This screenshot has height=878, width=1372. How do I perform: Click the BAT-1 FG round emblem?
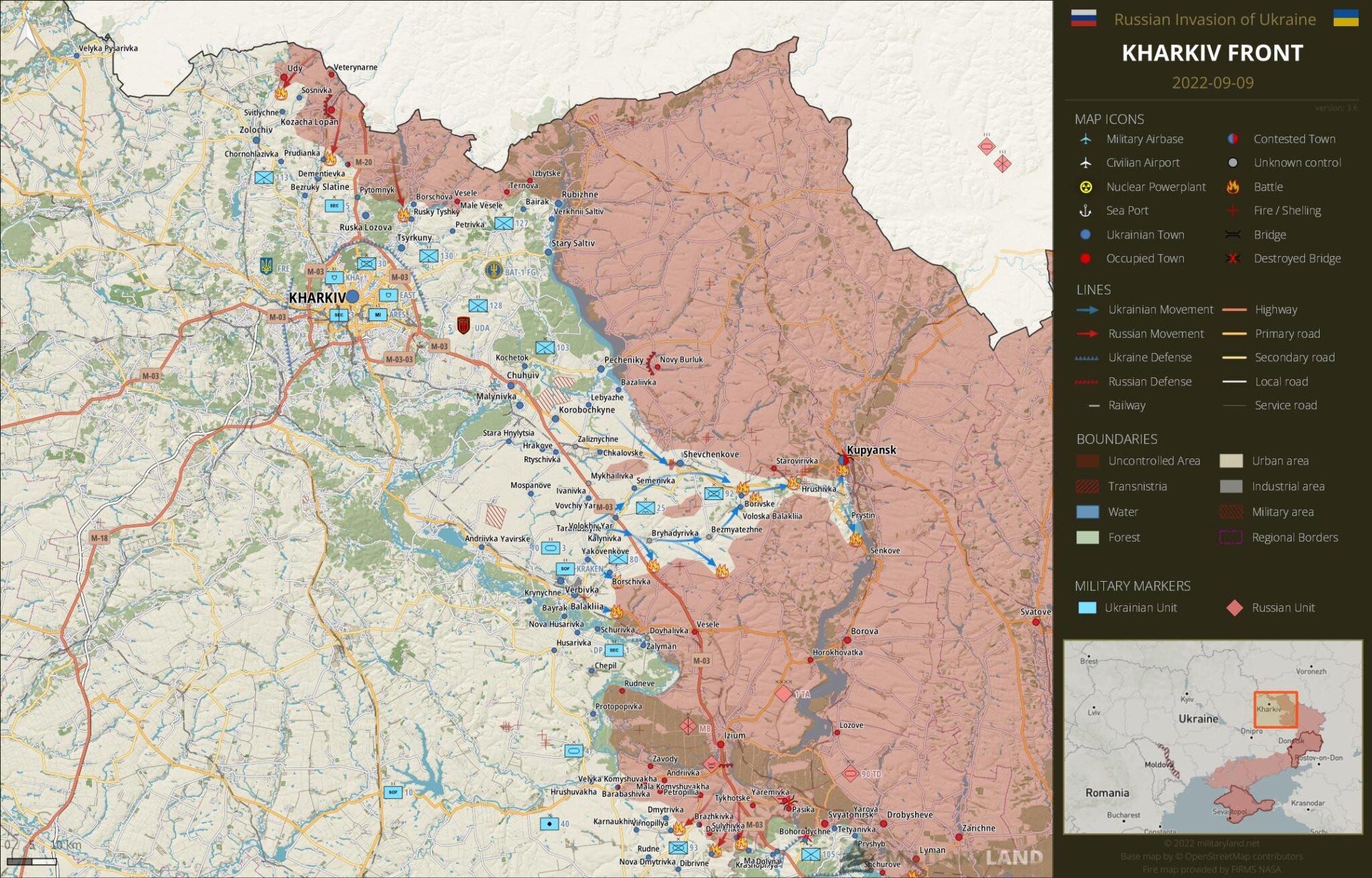click(494, 270)
